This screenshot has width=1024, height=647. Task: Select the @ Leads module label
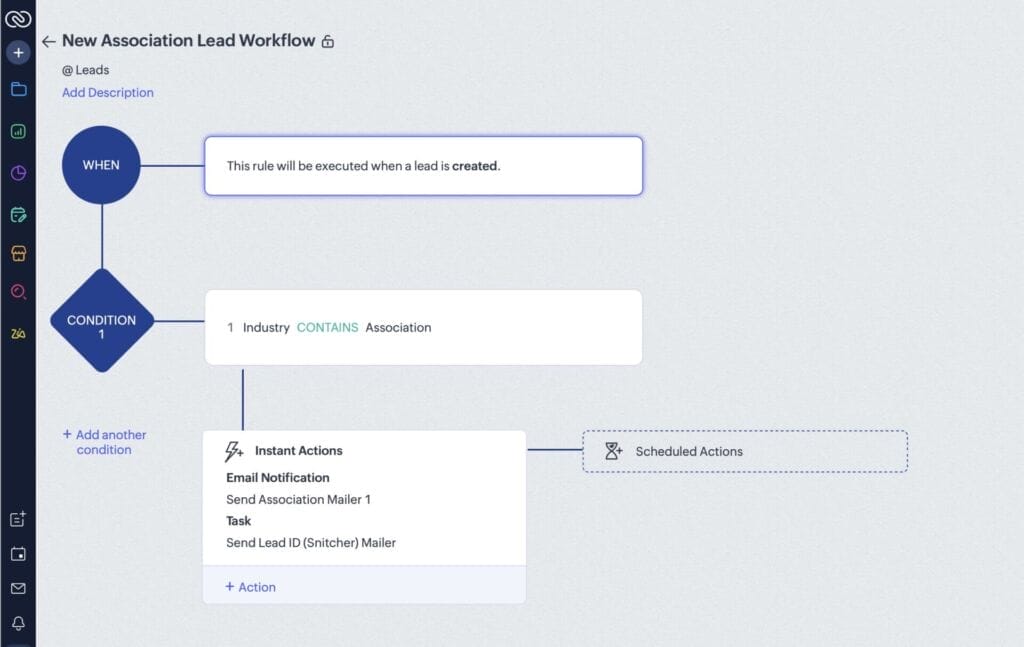coord(87,70)
